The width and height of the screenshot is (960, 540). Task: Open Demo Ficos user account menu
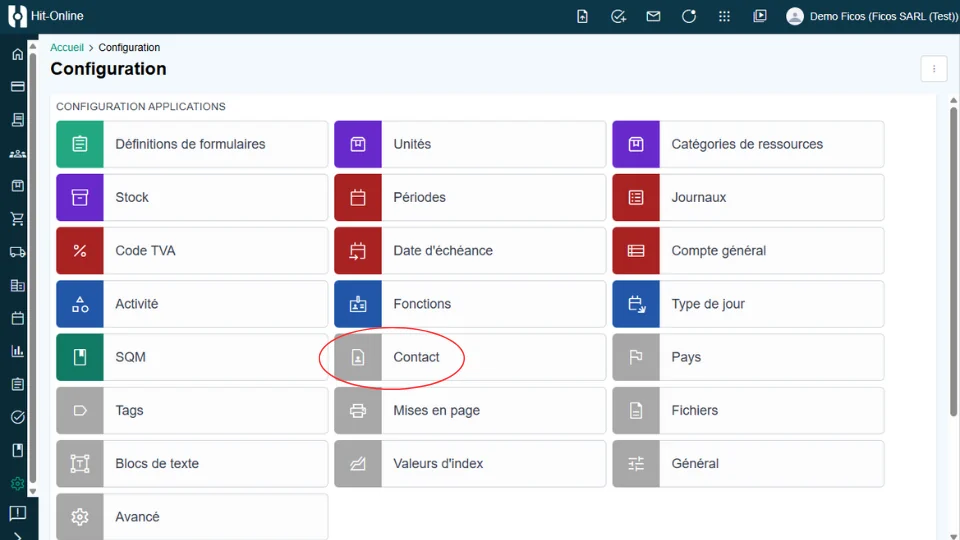[x=871, y=16]
